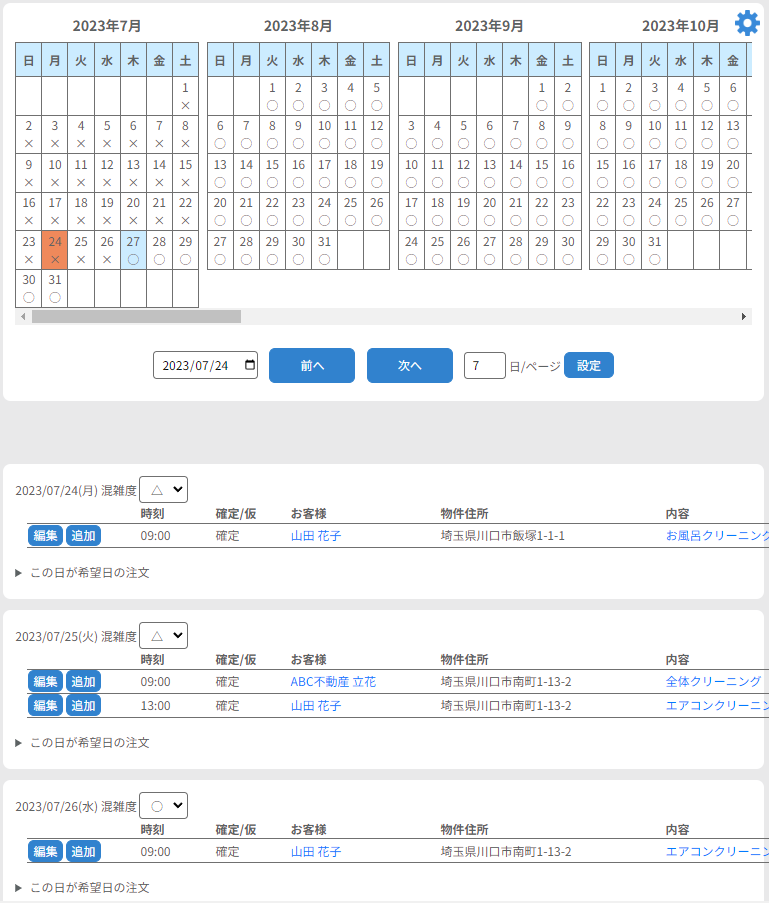Click 追加 for the 13:00 order on 07/25

point(83,706)
